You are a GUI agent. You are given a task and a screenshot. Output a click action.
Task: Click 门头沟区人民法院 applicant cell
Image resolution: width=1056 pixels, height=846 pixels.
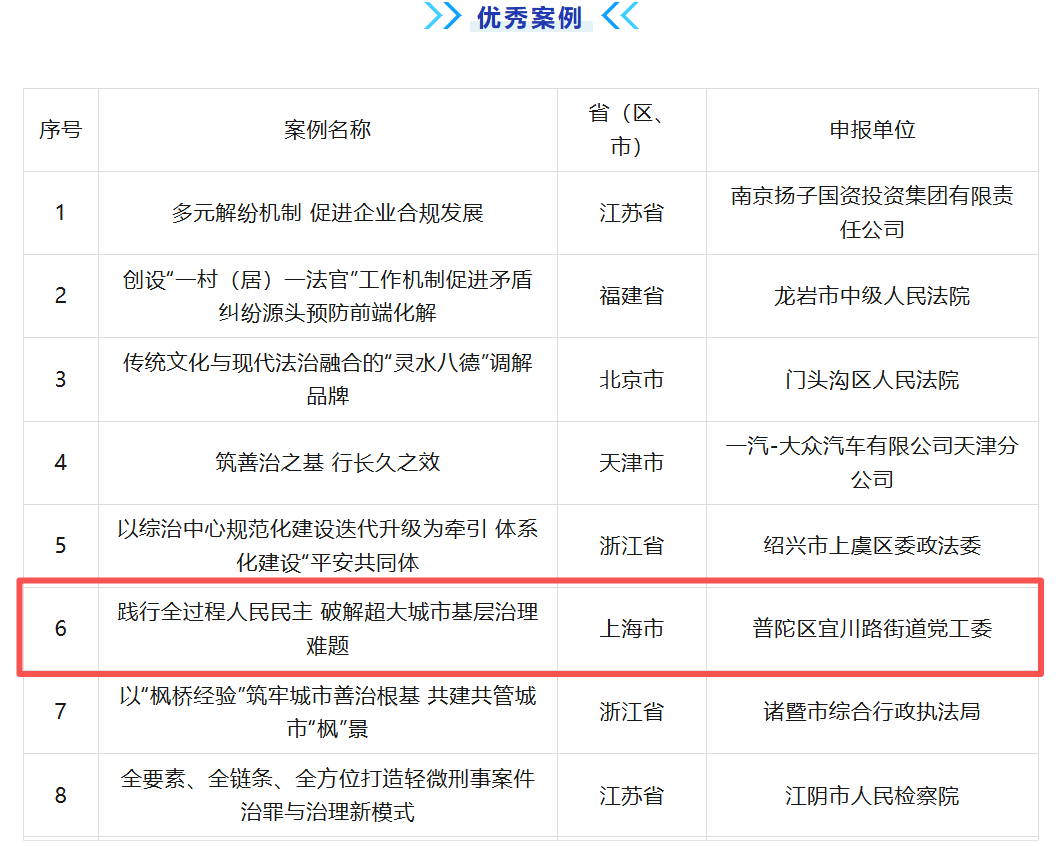(x=872, y=380)
